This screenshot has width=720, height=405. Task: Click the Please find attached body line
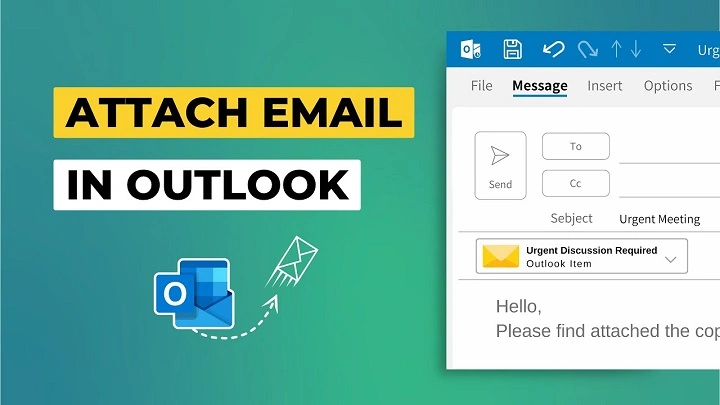pos(608,331)
